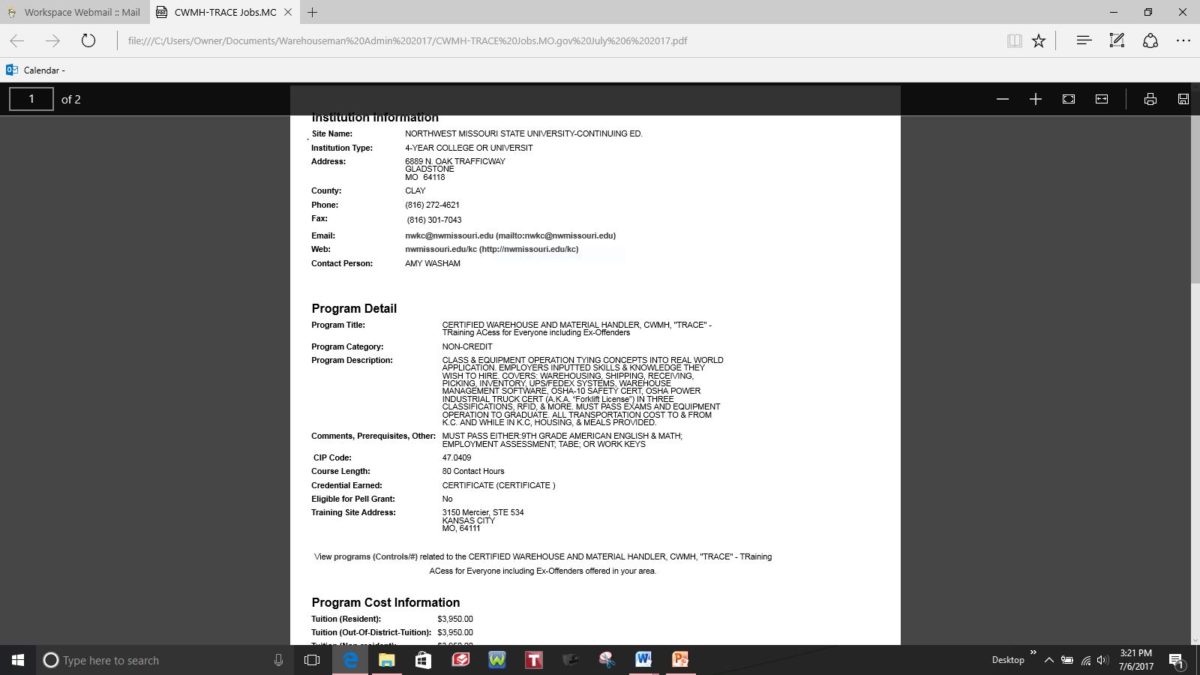Click the taskbar search box

(x=165, y=660)
